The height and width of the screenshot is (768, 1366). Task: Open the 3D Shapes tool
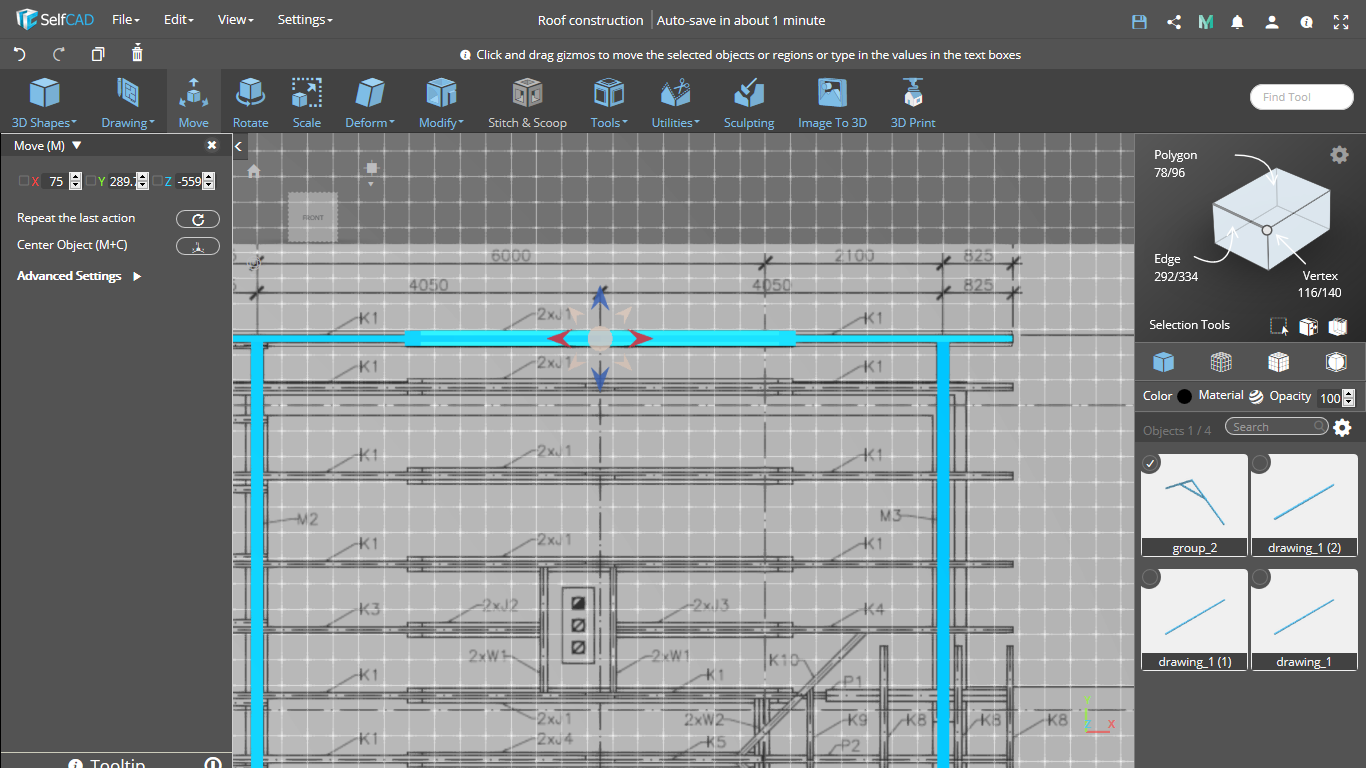click(x=44, y=103)
